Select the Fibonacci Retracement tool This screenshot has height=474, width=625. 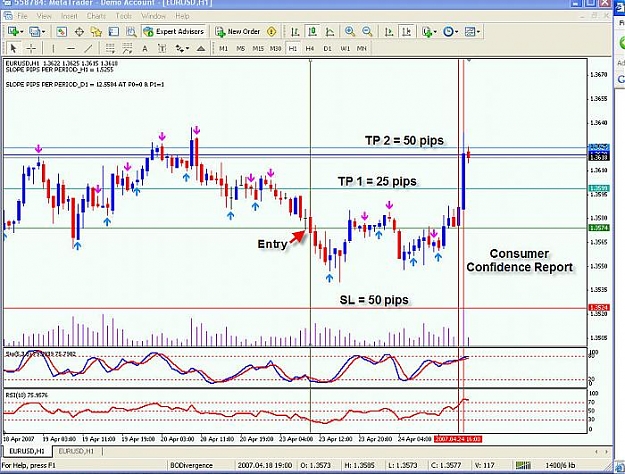[x=127, y=49]
